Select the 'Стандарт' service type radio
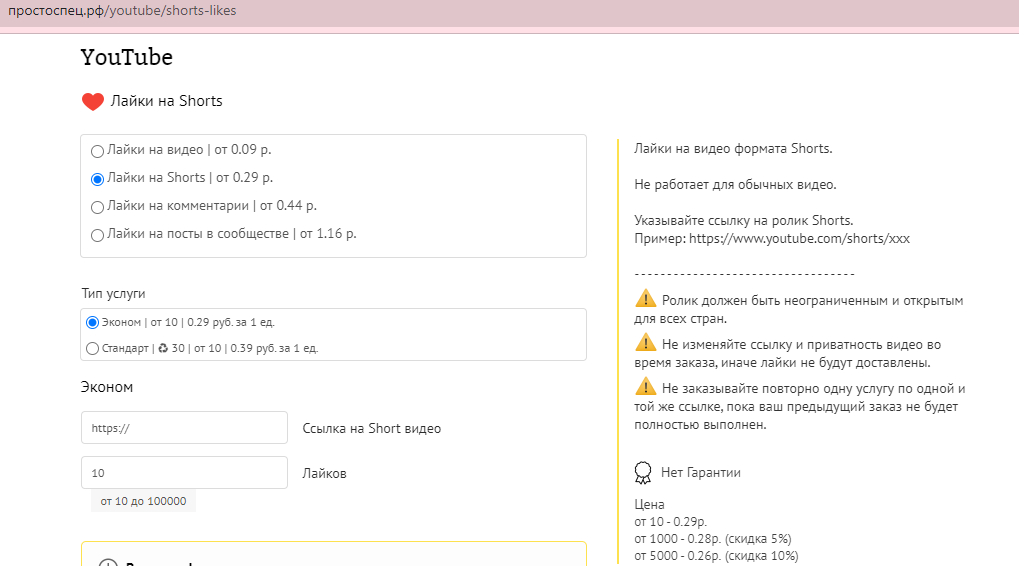1019x566 pixels. [x=92, y=348]
